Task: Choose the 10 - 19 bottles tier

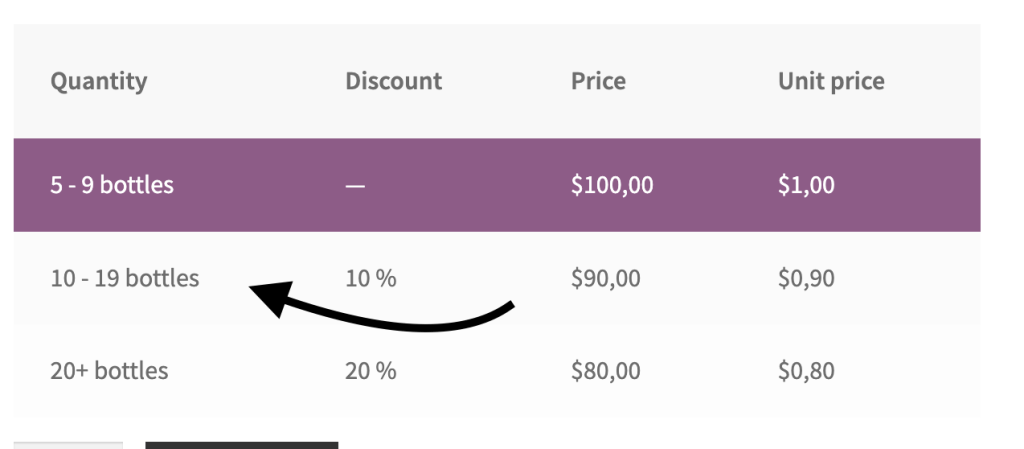Action: click(x=125, y=278)
